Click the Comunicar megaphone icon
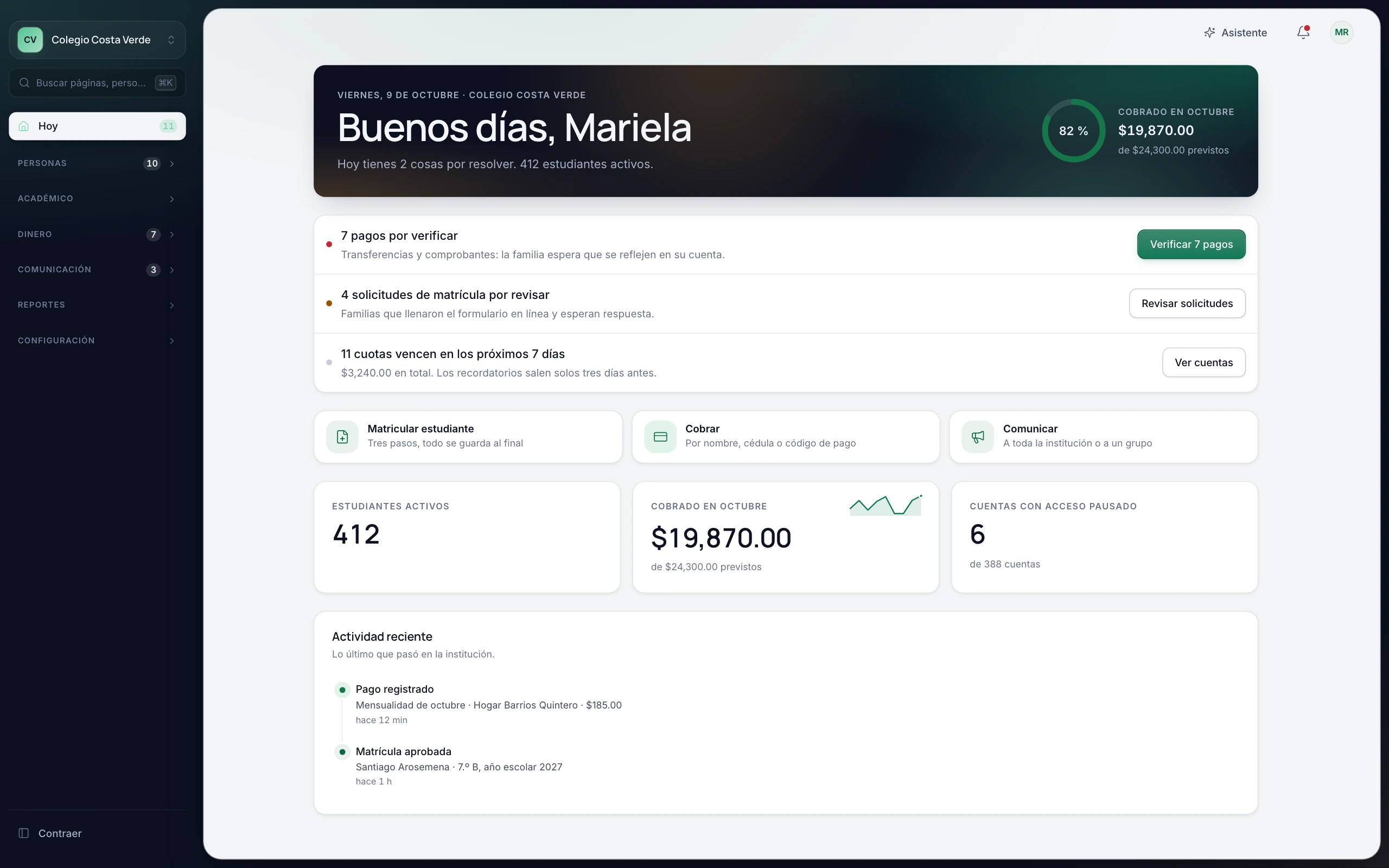Screen dimensions: 1389x868 (978, 437)
